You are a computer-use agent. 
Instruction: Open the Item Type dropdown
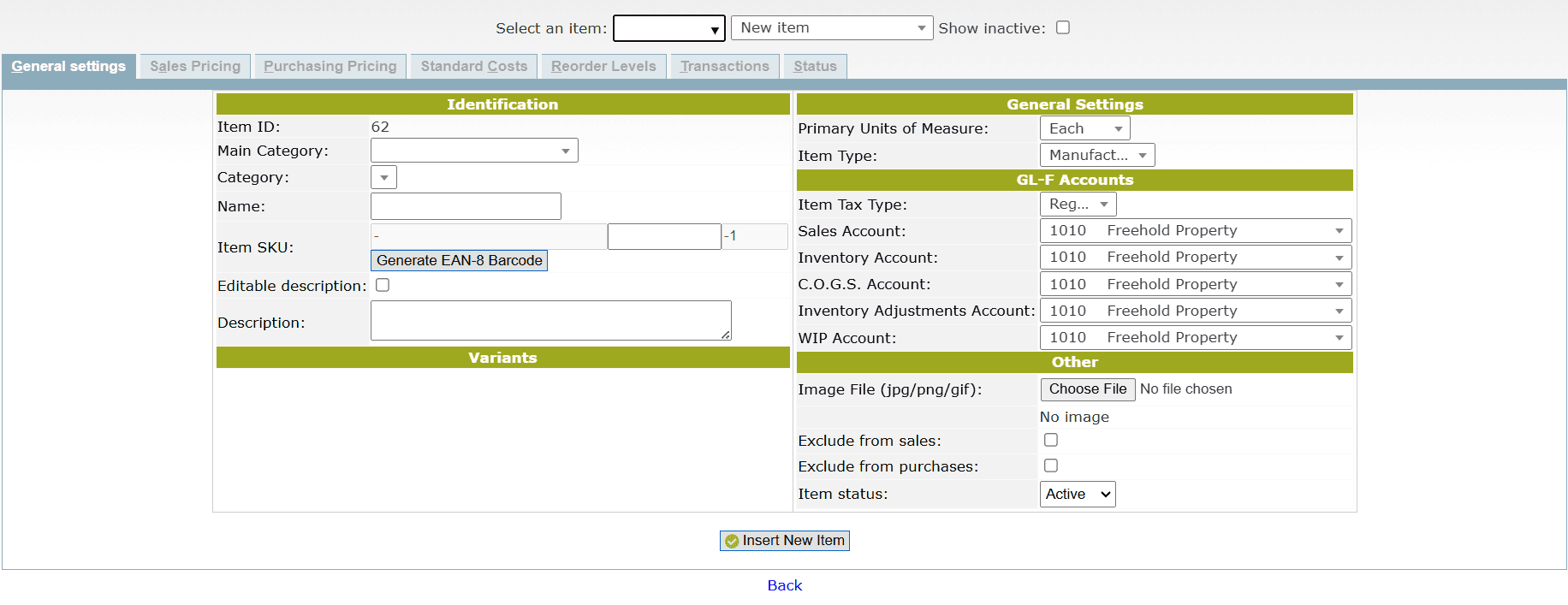(1096, 155)
